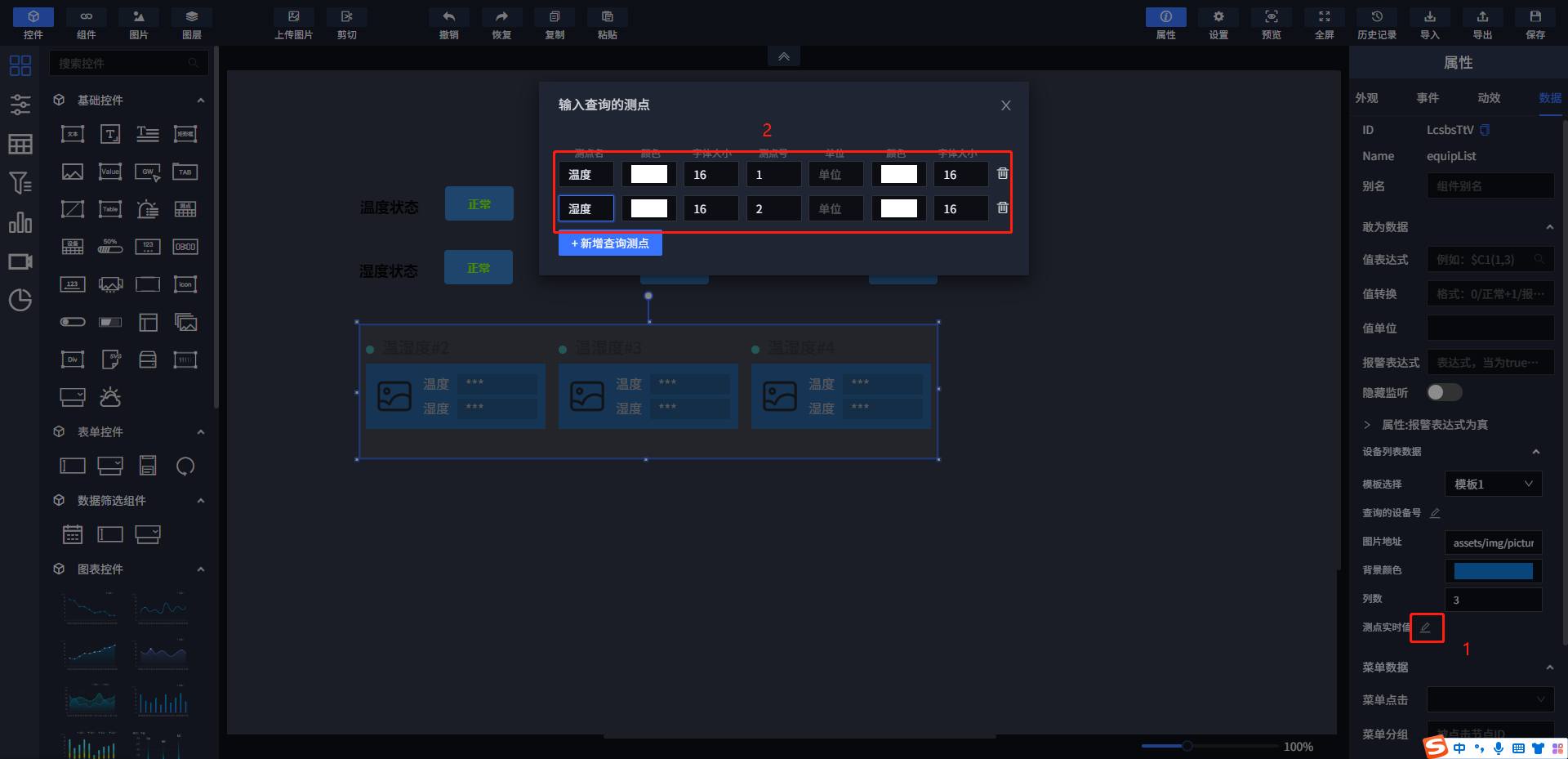The height and width of the screenshot is (759, 1568).
Task: Click the 列数 input field
Action: pyautogui.click(x=1493, y=600)
